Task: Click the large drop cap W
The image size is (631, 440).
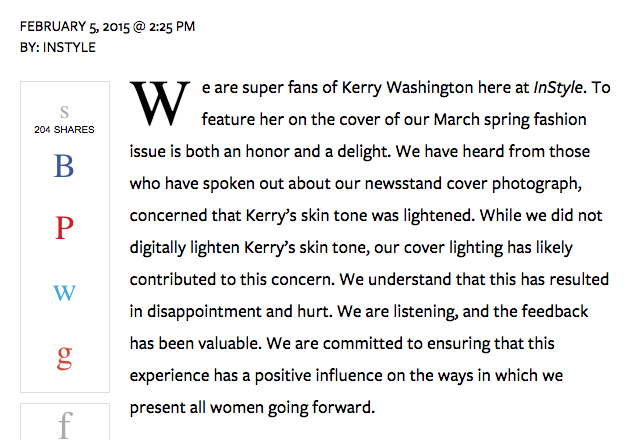Action: click(160, 103)
